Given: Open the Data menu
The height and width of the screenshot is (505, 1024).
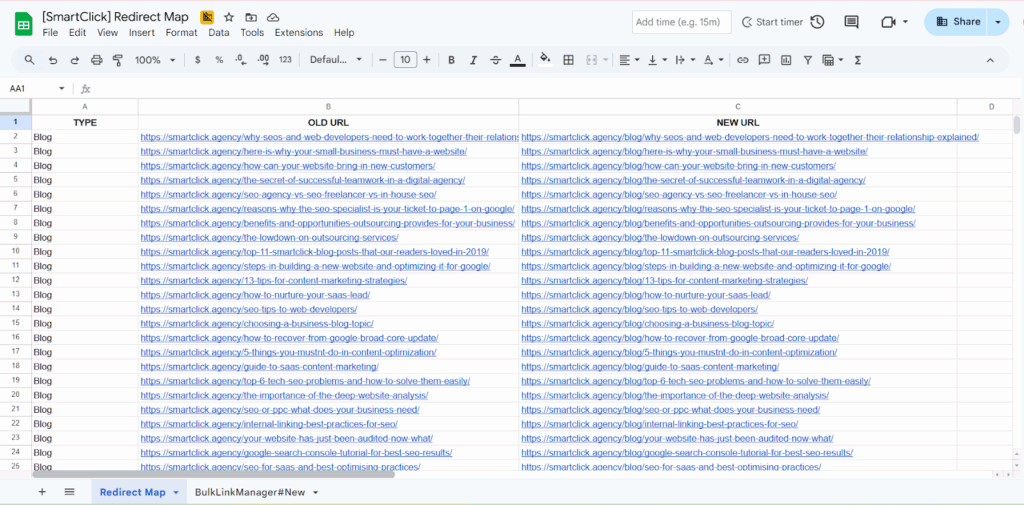Looking at the screenshot, I should 219,33.
